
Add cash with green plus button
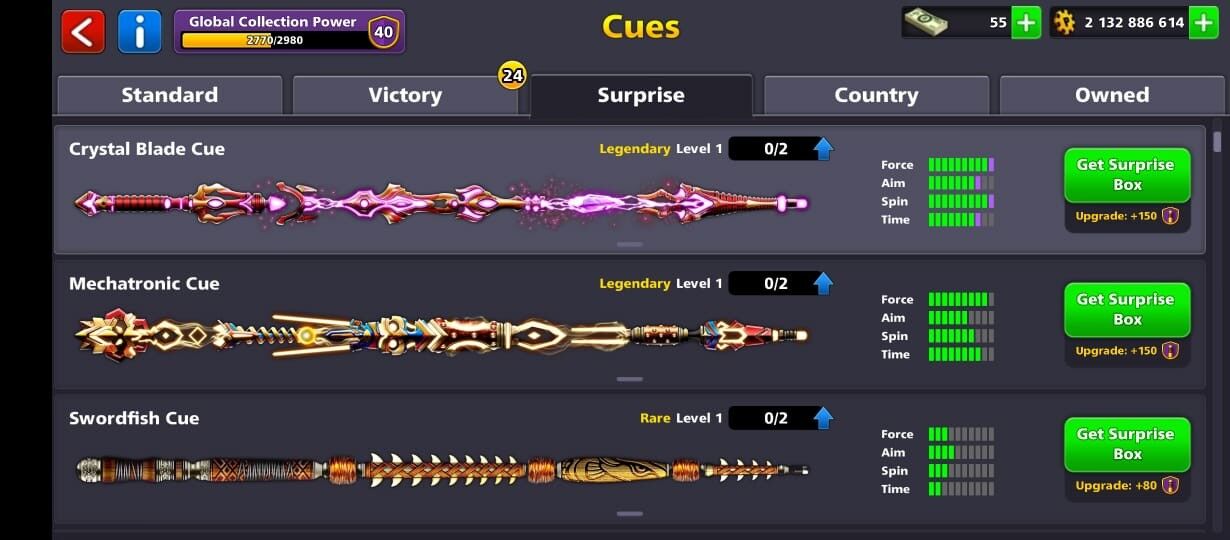pos(1026,22)
